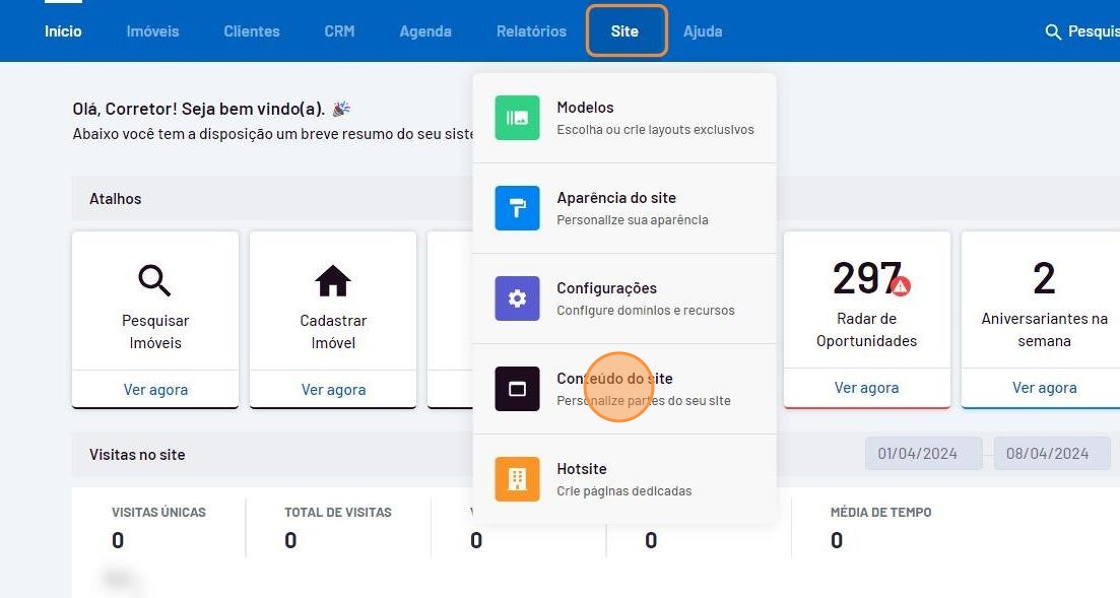Click Ver agora under Radar de Oportunidades

click(x=866, y=387)
